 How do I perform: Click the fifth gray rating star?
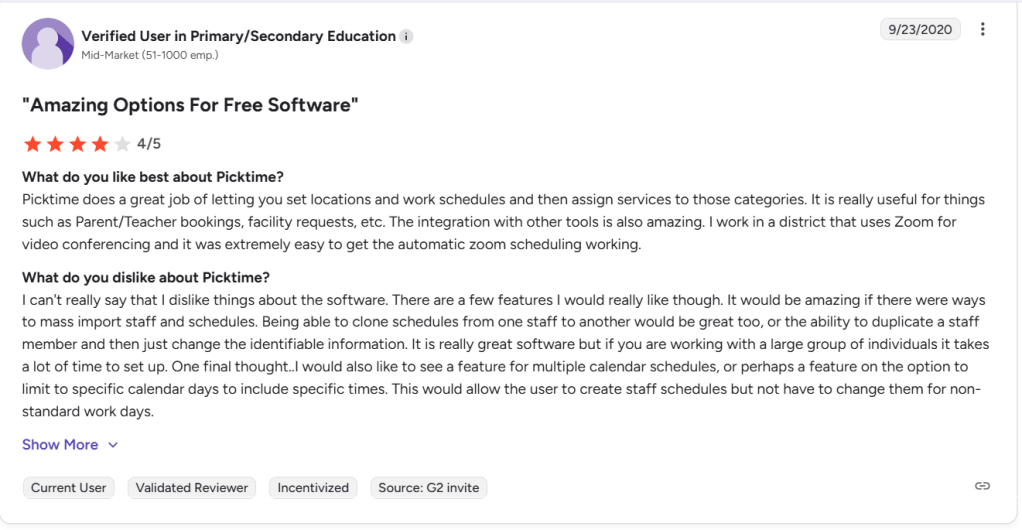click(x=122, y=144)
